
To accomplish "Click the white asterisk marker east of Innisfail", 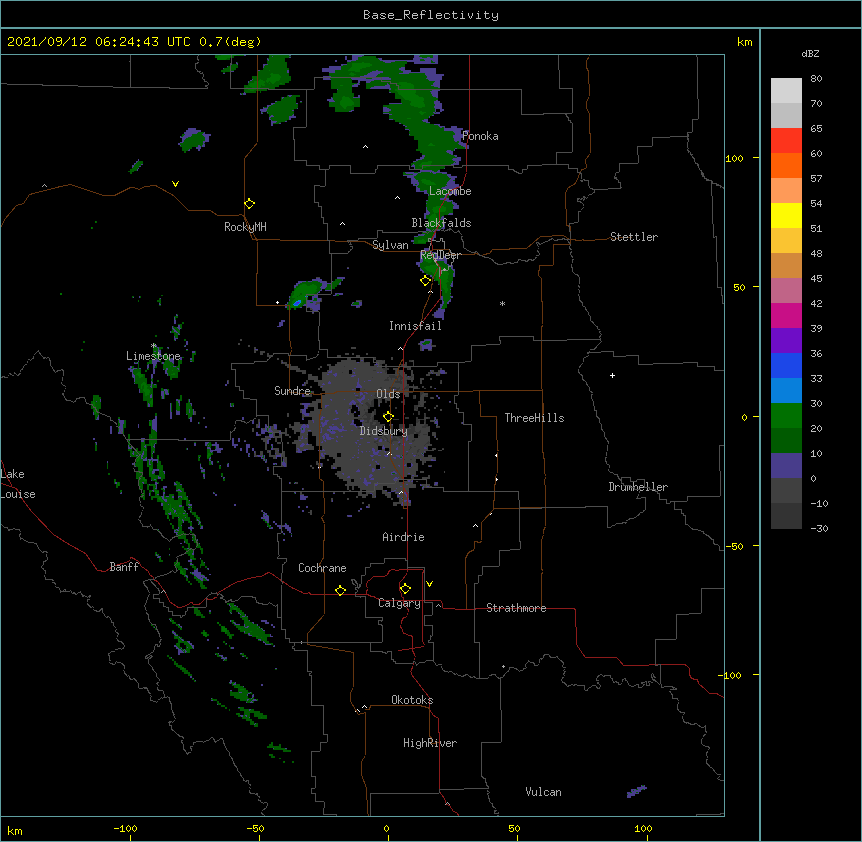I will click(502, 303).
